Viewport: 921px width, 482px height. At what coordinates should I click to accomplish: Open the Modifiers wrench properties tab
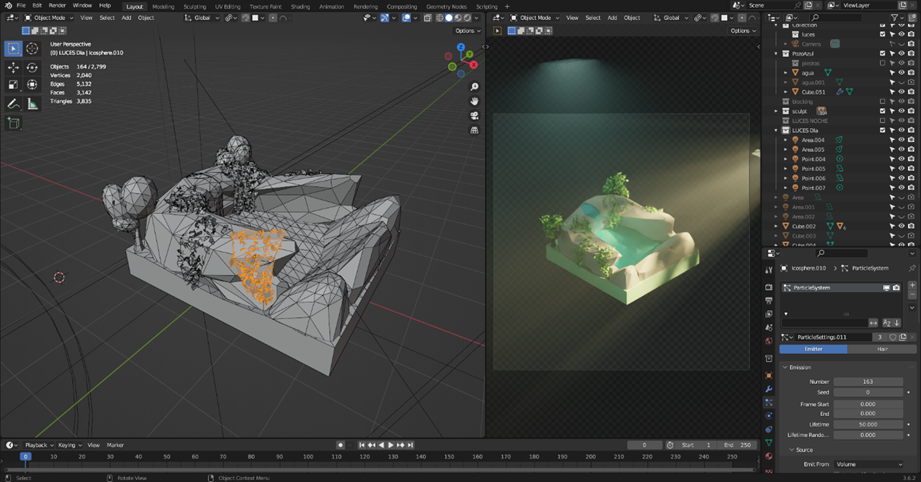click(x=769, y=389)
